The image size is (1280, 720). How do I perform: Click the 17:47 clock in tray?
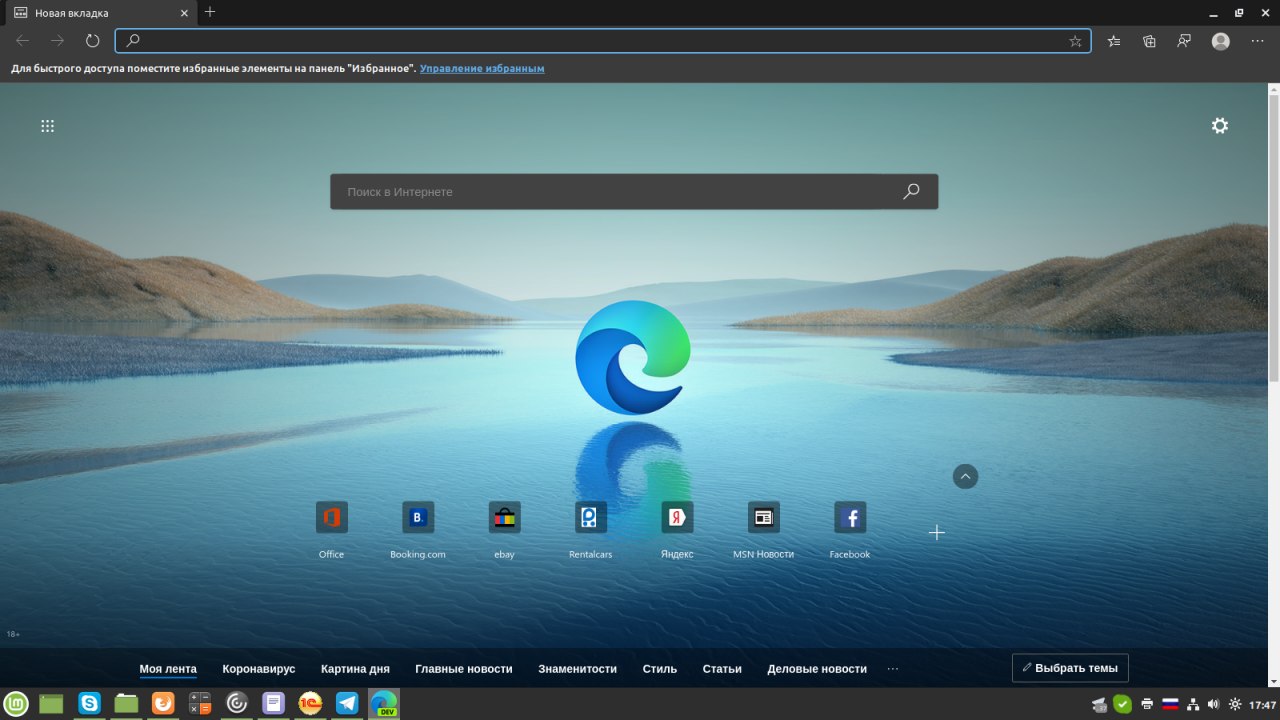[1263, 704]
